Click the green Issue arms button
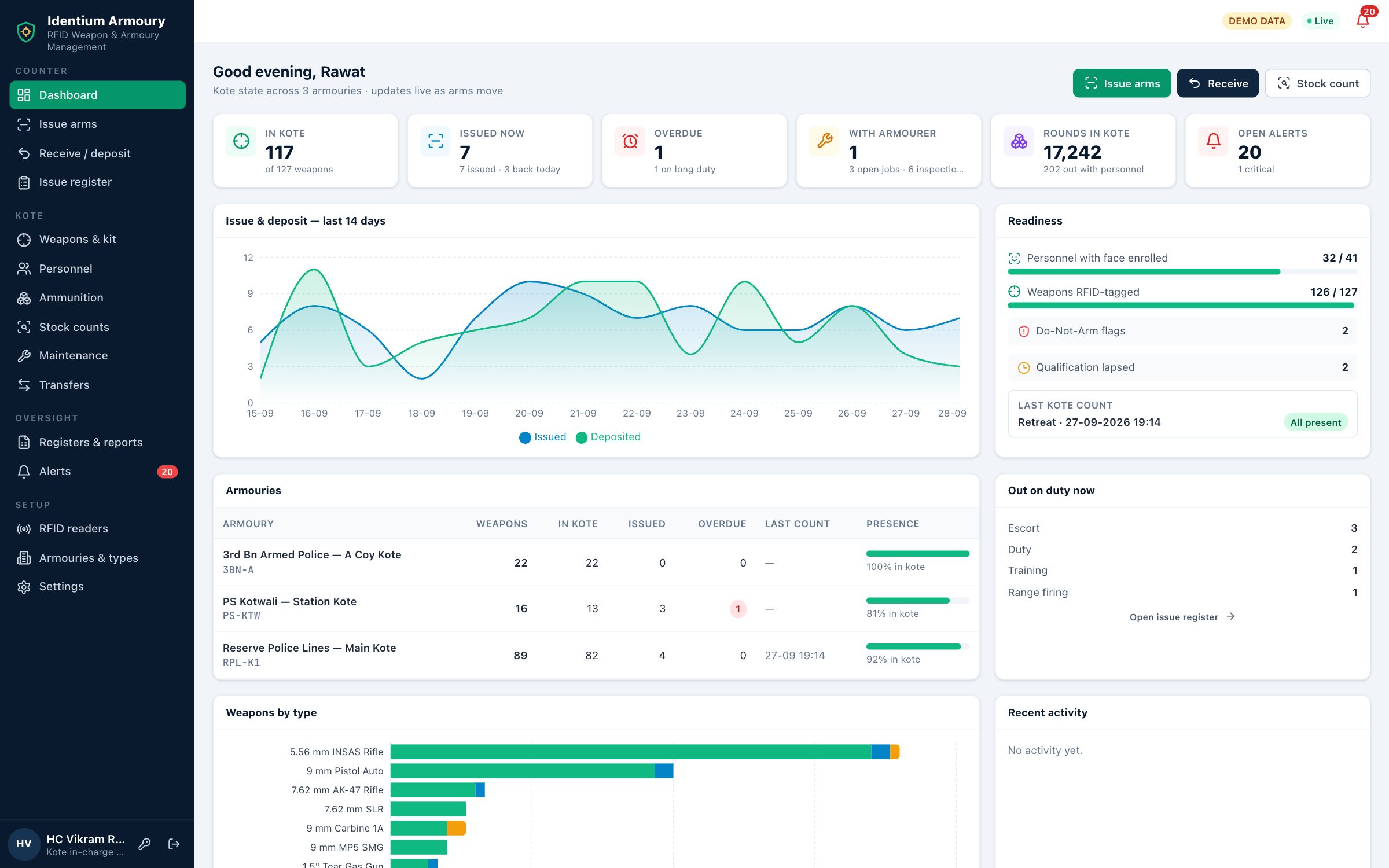The image size is (1389, 868). [1122, 83]
